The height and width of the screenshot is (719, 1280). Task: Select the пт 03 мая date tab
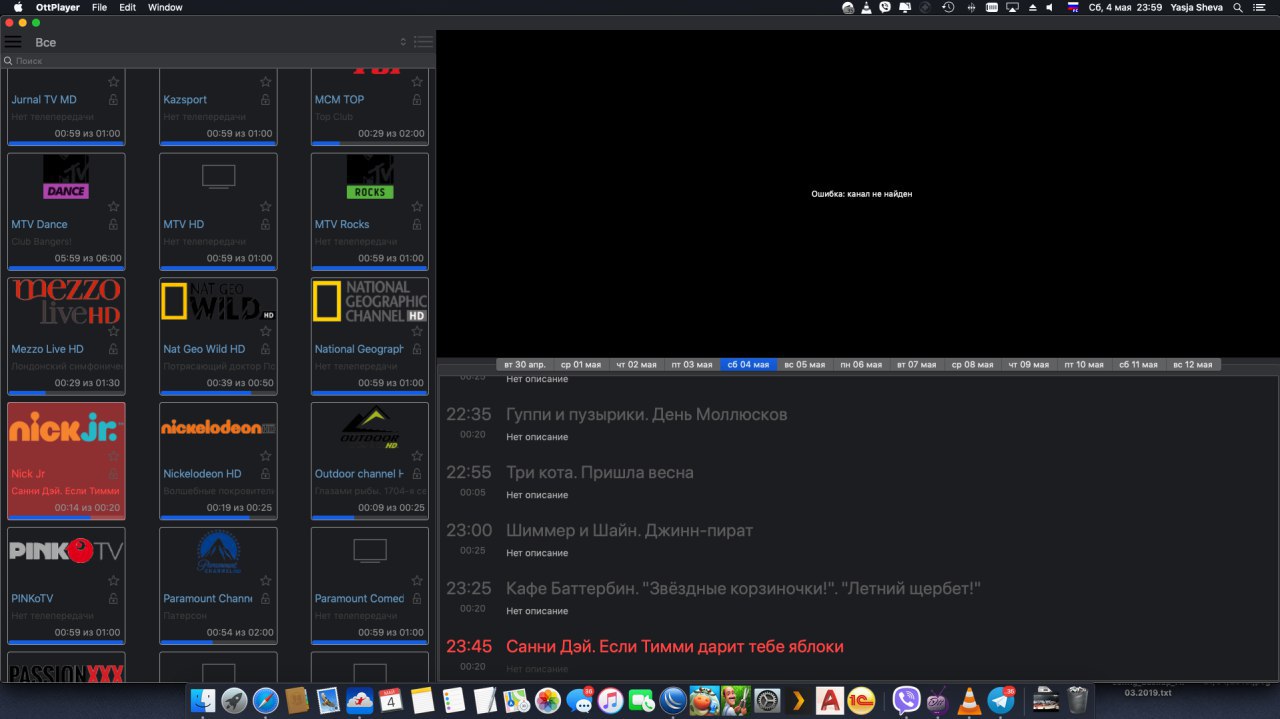tap(692, 365)
